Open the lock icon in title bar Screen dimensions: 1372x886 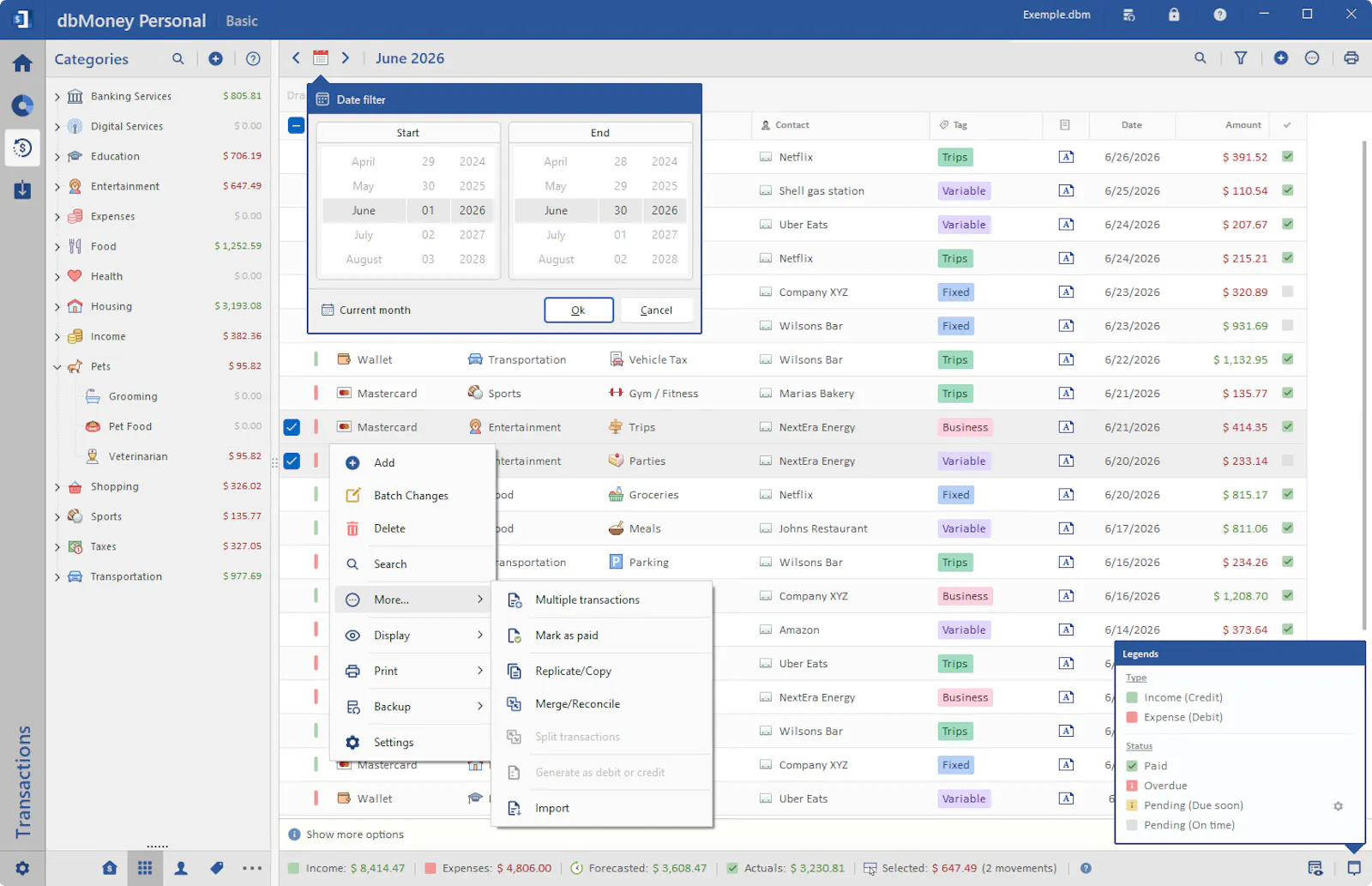tap(1174, 15)
